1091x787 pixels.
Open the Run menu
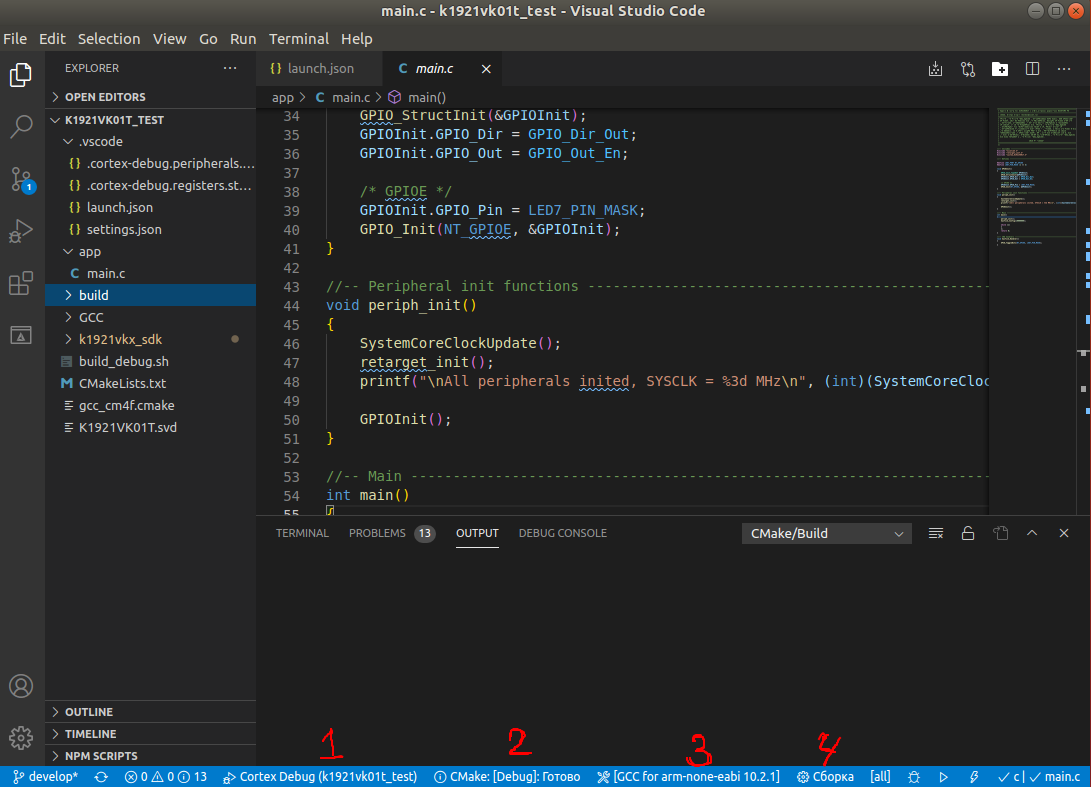click(x=243, y=39)
